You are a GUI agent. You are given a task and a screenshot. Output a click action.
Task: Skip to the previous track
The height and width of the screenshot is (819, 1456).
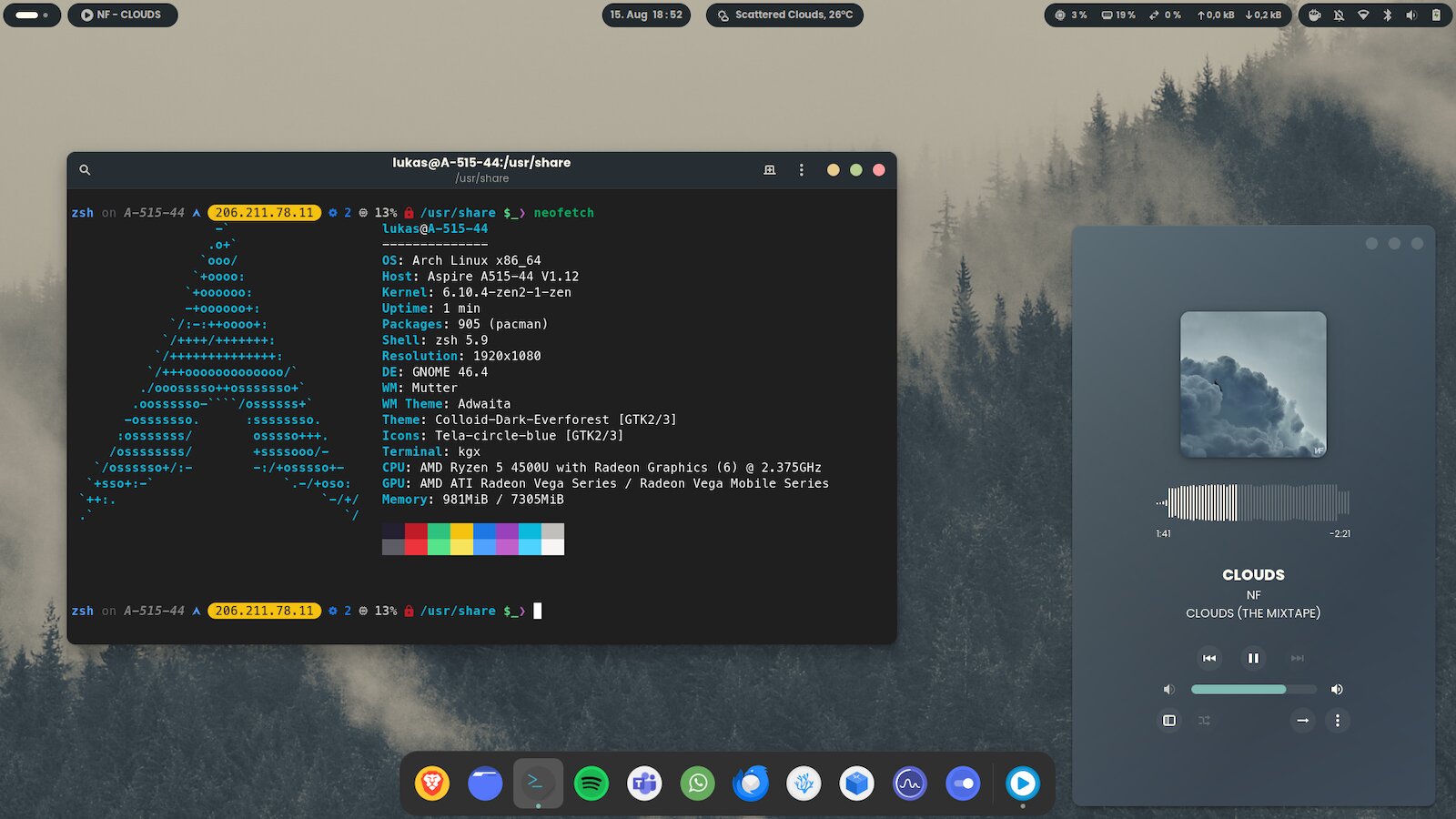click(x=1209, y=658)
